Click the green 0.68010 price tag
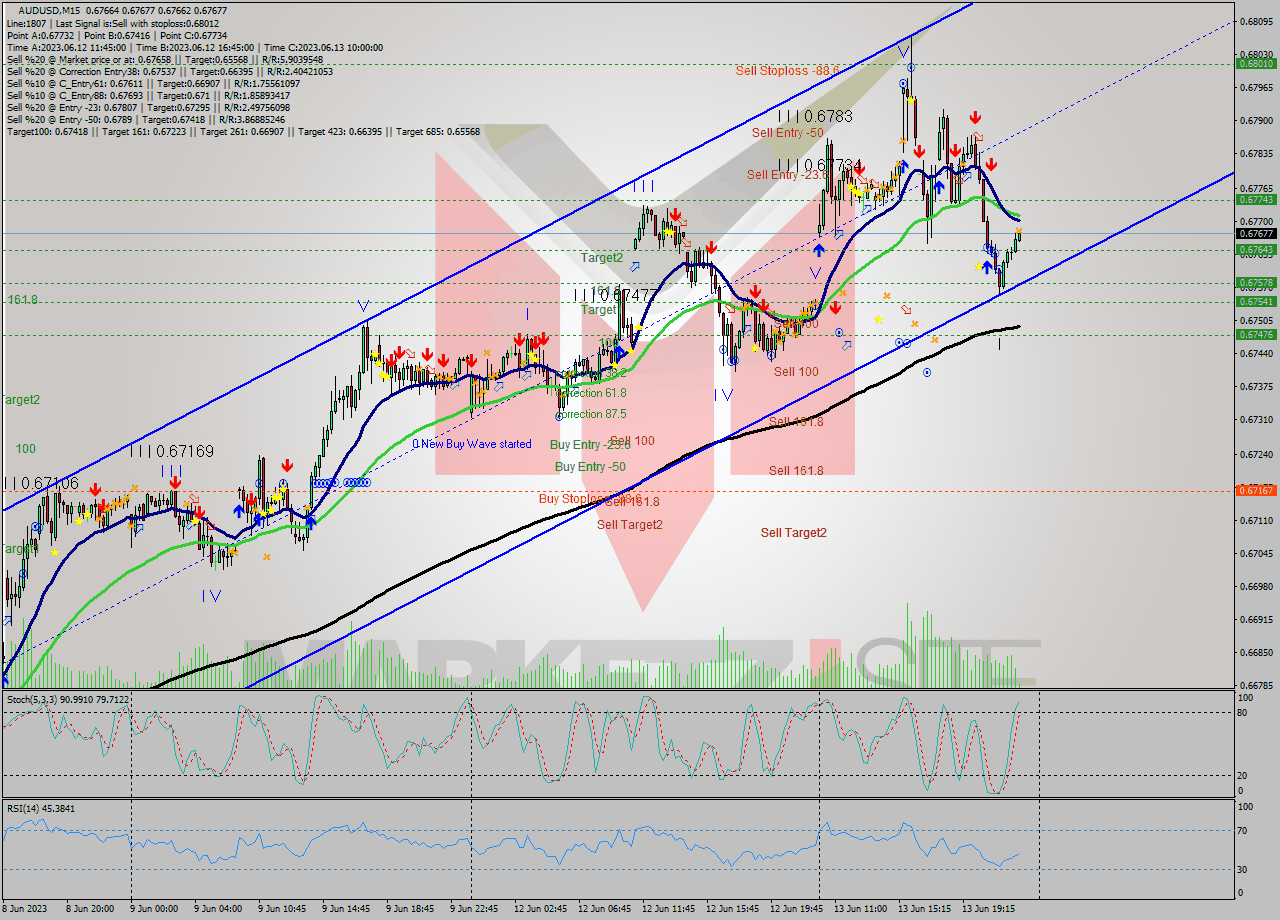 pos(1255,63)
